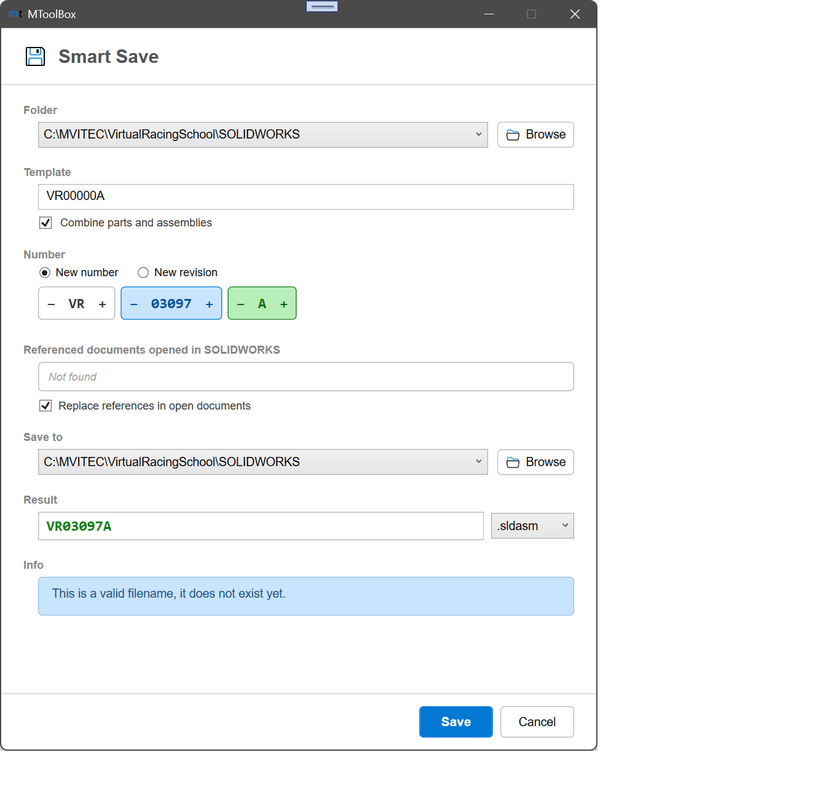Select the New revision radio button
This screenshot has width=820, height=786.
(x=143, y=272)
